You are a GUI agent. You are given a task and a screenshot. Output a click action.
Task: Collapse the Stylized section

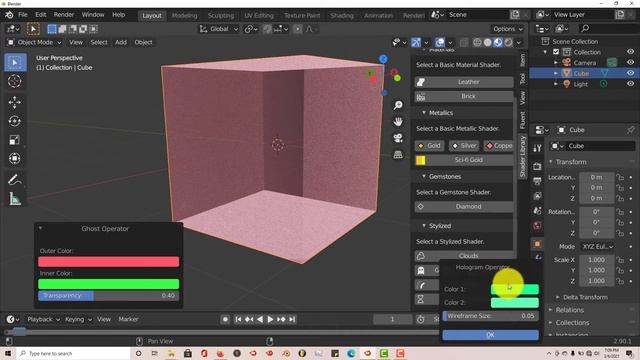(x=436, y=226)
